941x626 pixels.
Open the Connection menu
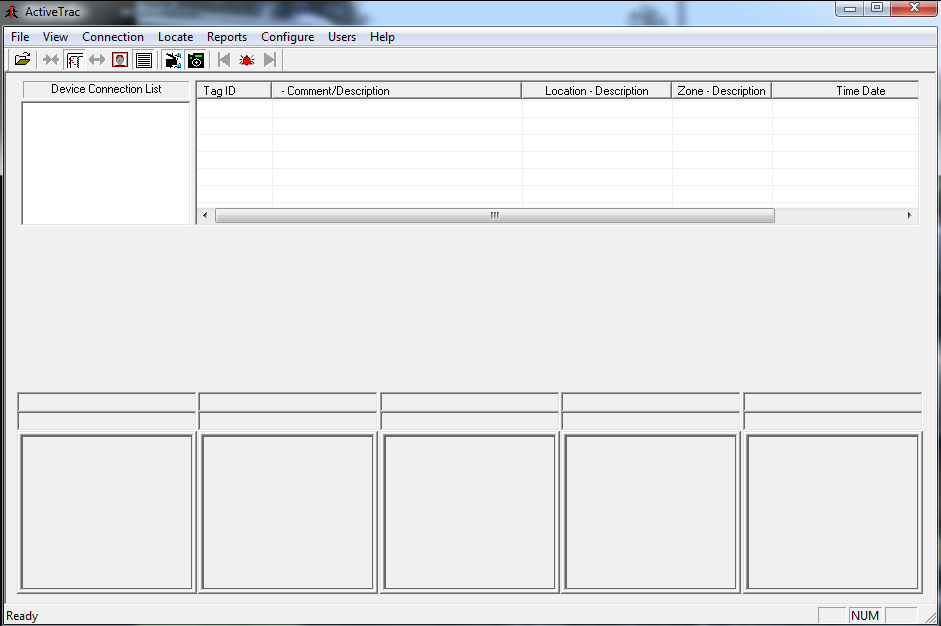click(x=113, y=37)
